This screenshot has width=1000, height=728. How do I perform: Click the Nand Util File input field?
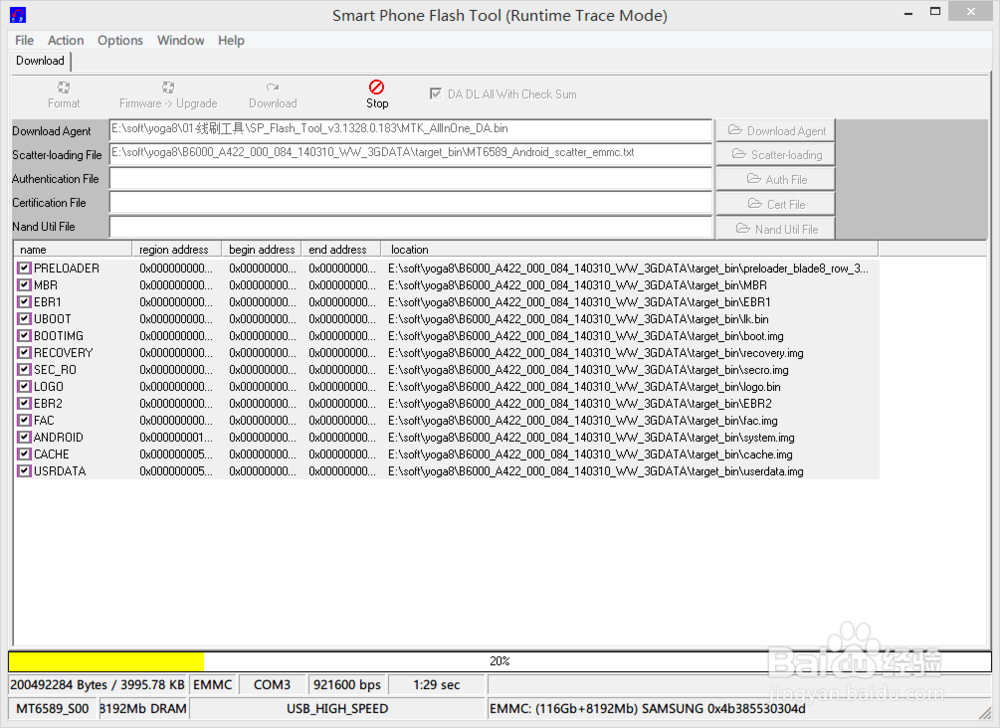(411, 227)
